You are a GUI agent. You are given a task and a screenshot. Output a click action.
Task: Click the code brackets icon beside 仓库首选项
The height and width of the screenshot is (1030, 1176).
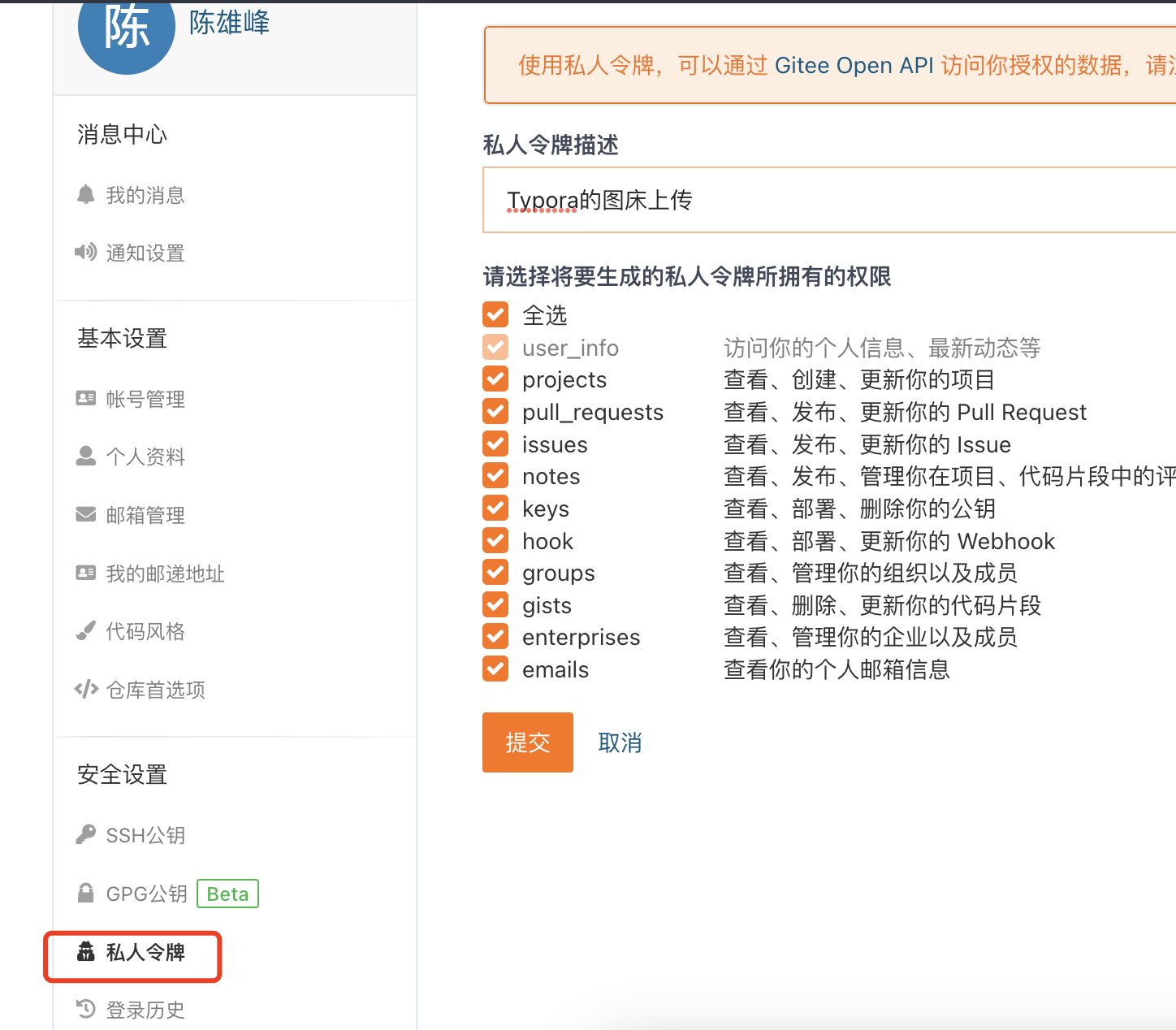click(86, 689)
